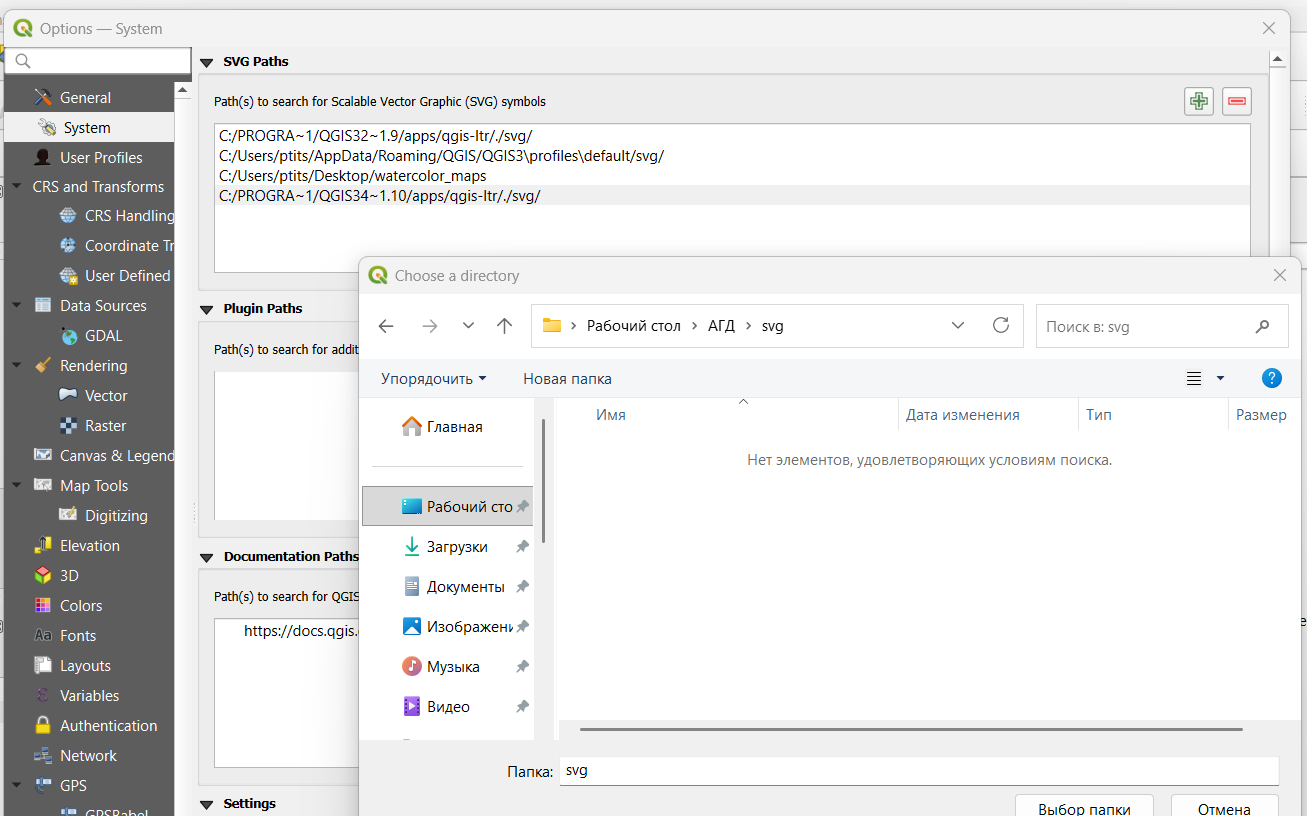1307x816 pixels.
Task: Refresh the svg folder listing
Action: pyautogui.click(x=1001, y=326)
